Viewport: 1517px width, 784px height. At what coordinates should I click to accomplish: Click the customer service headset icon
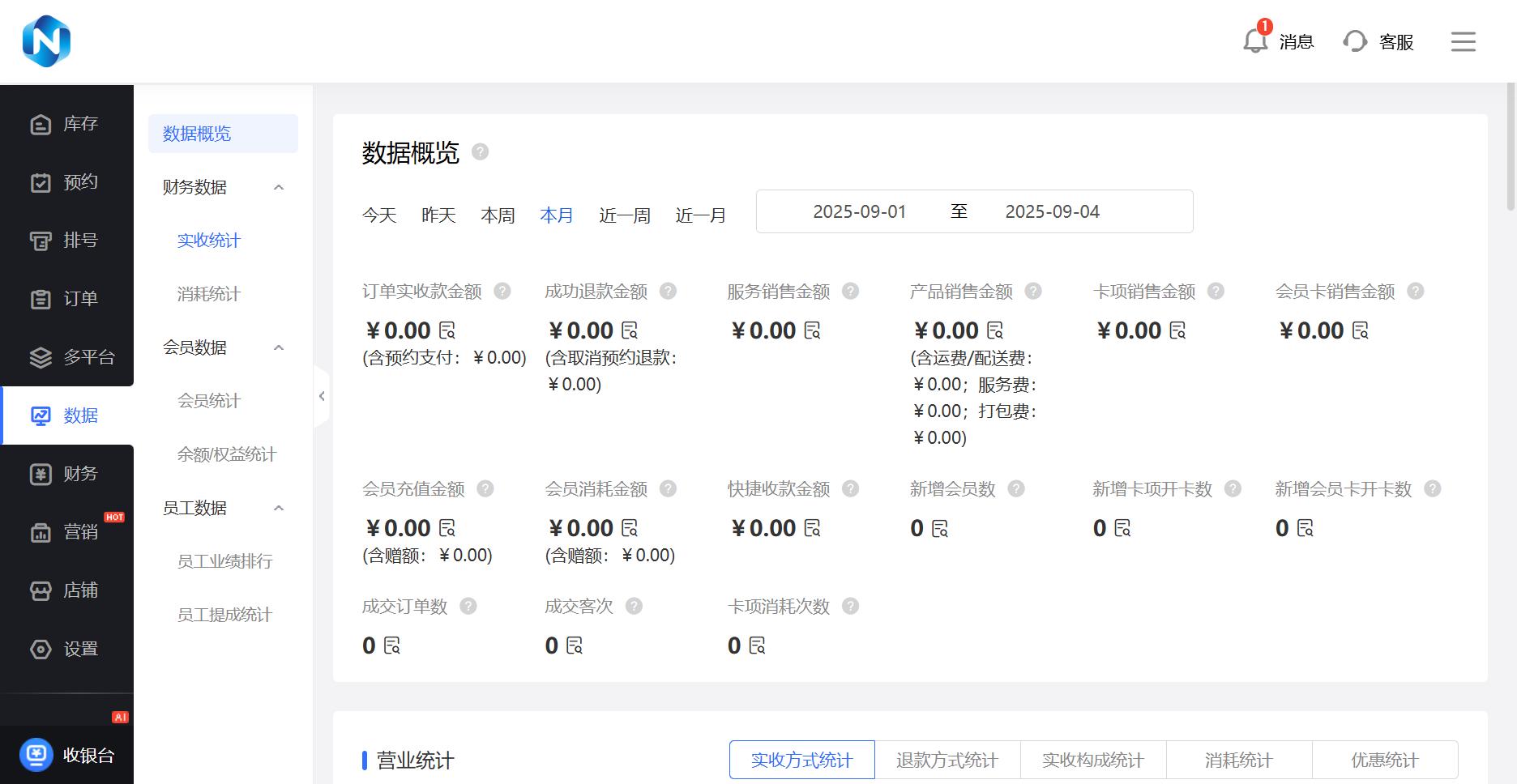coord(1355,41)
